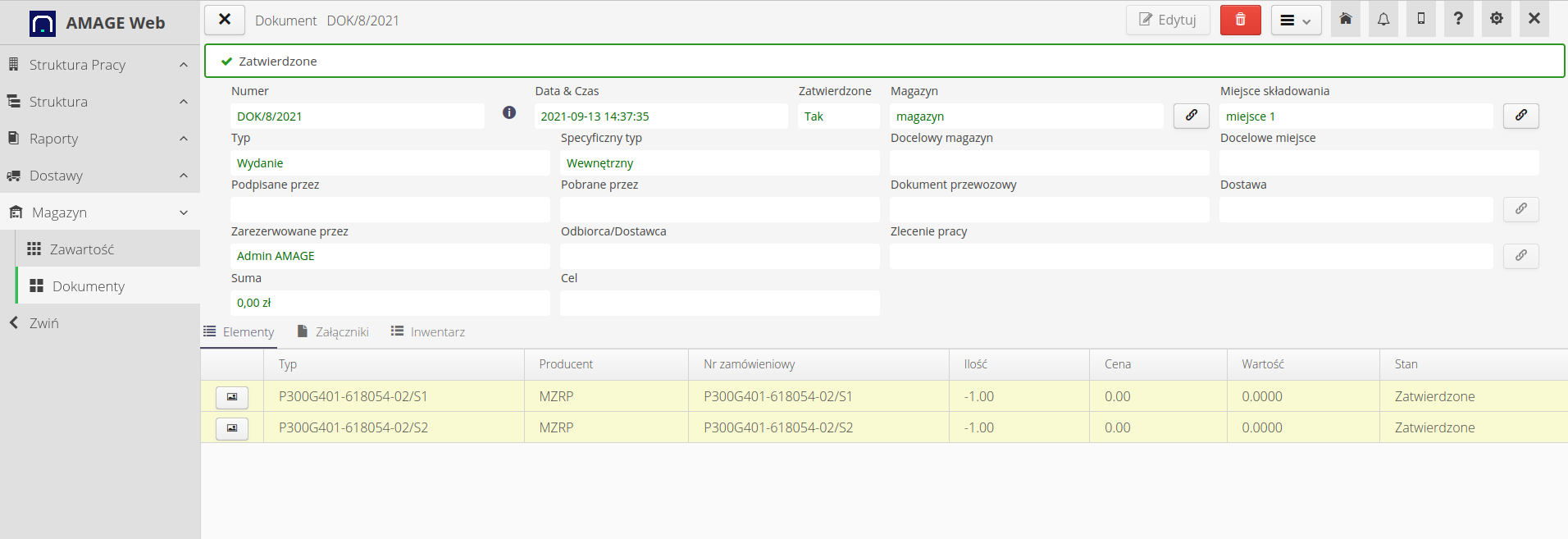
Task: Click the Wartość column header
Action: click(1303, 364)
